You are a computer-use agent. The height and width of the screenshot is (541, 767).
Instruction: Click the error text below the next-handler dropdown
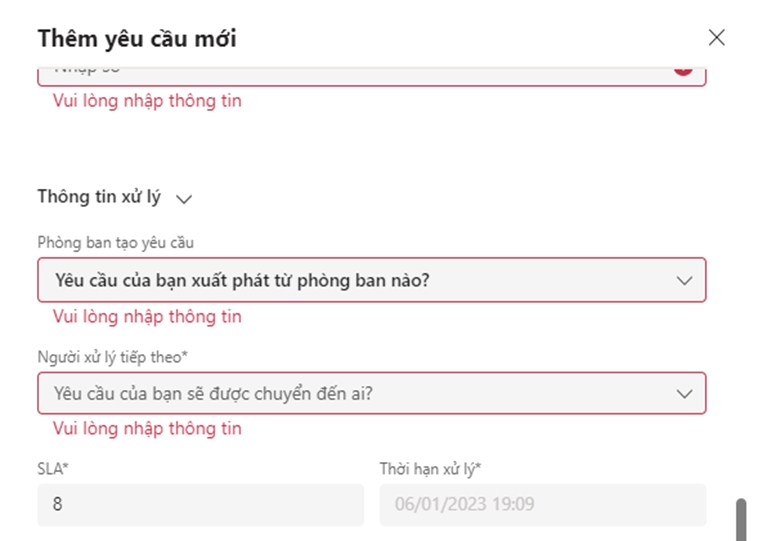(x=147, y=429)
